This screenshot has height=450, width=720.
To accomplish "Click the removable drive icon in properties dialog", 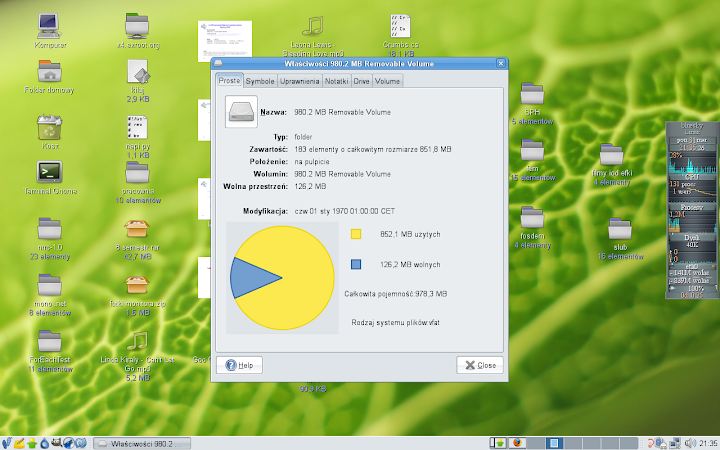I will pos(241,112).
